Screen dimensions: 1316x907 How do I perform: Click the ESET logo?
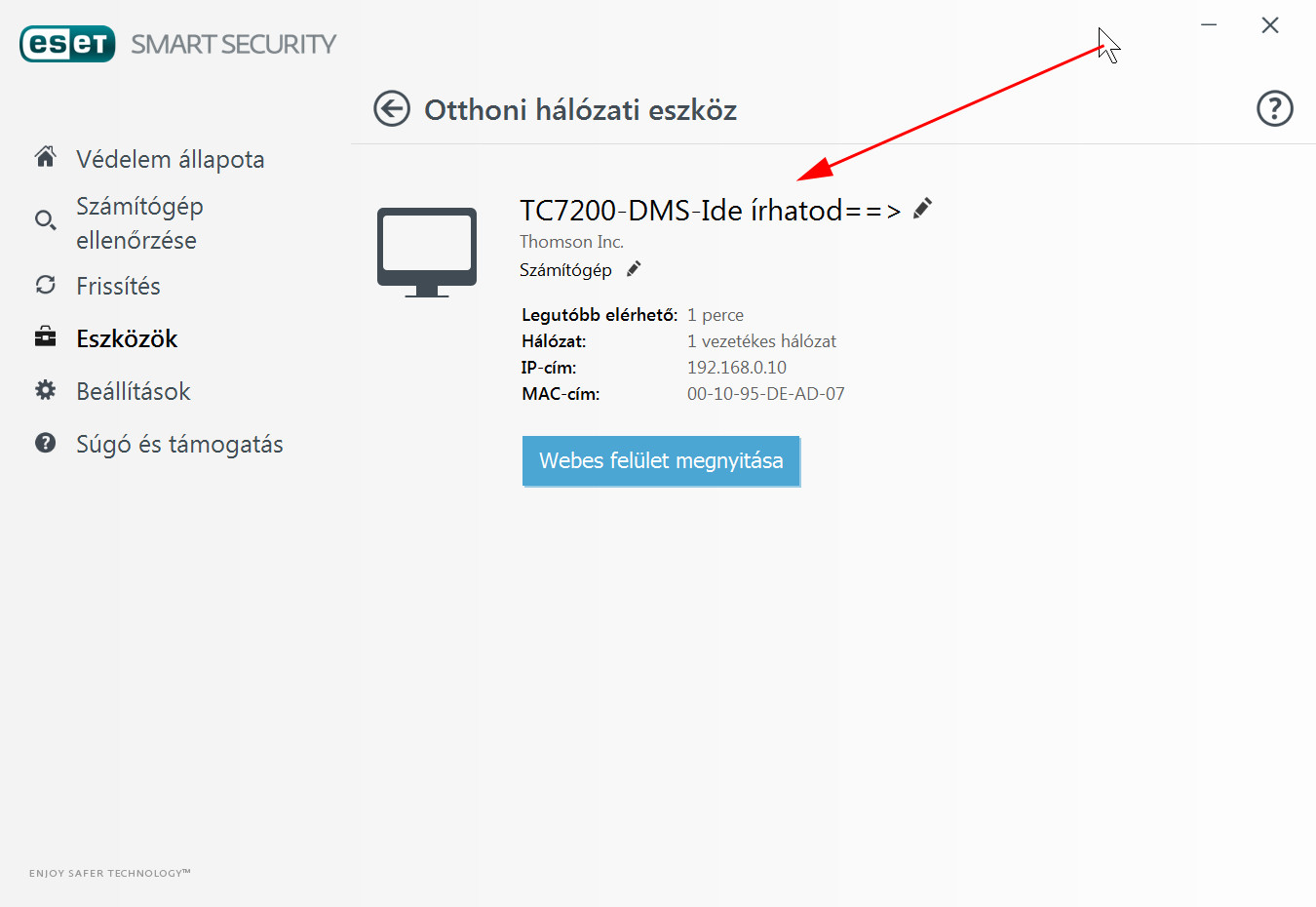click(67, 44)
